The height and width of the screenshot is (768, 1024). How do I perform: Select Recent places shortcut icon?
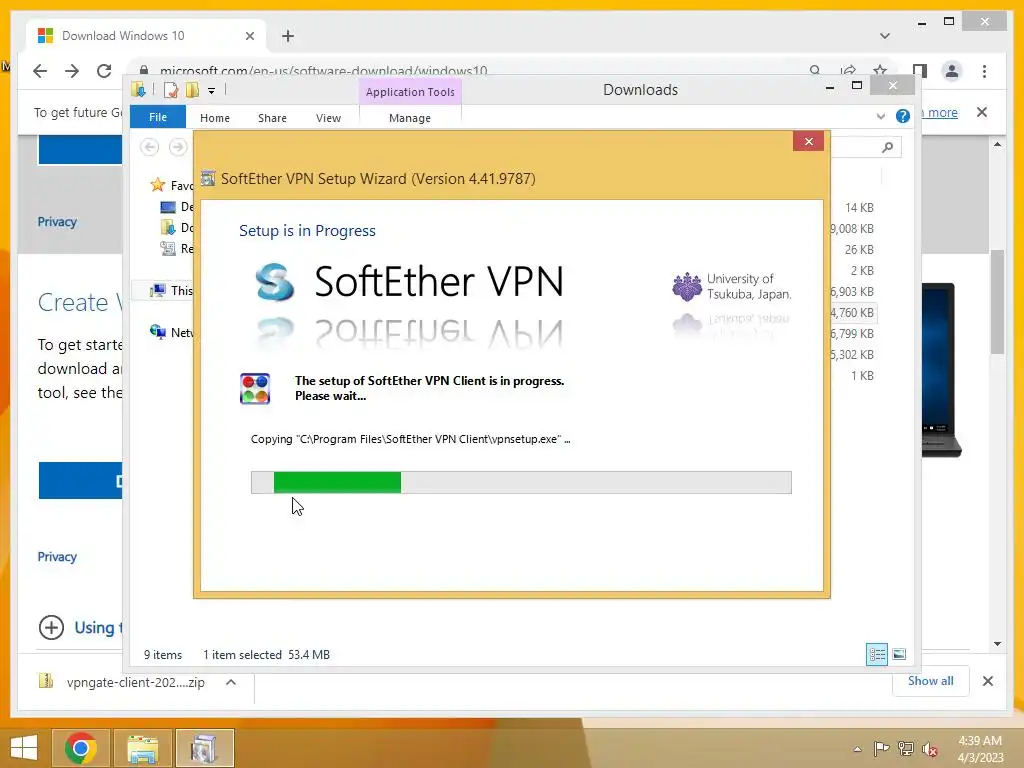168,249
